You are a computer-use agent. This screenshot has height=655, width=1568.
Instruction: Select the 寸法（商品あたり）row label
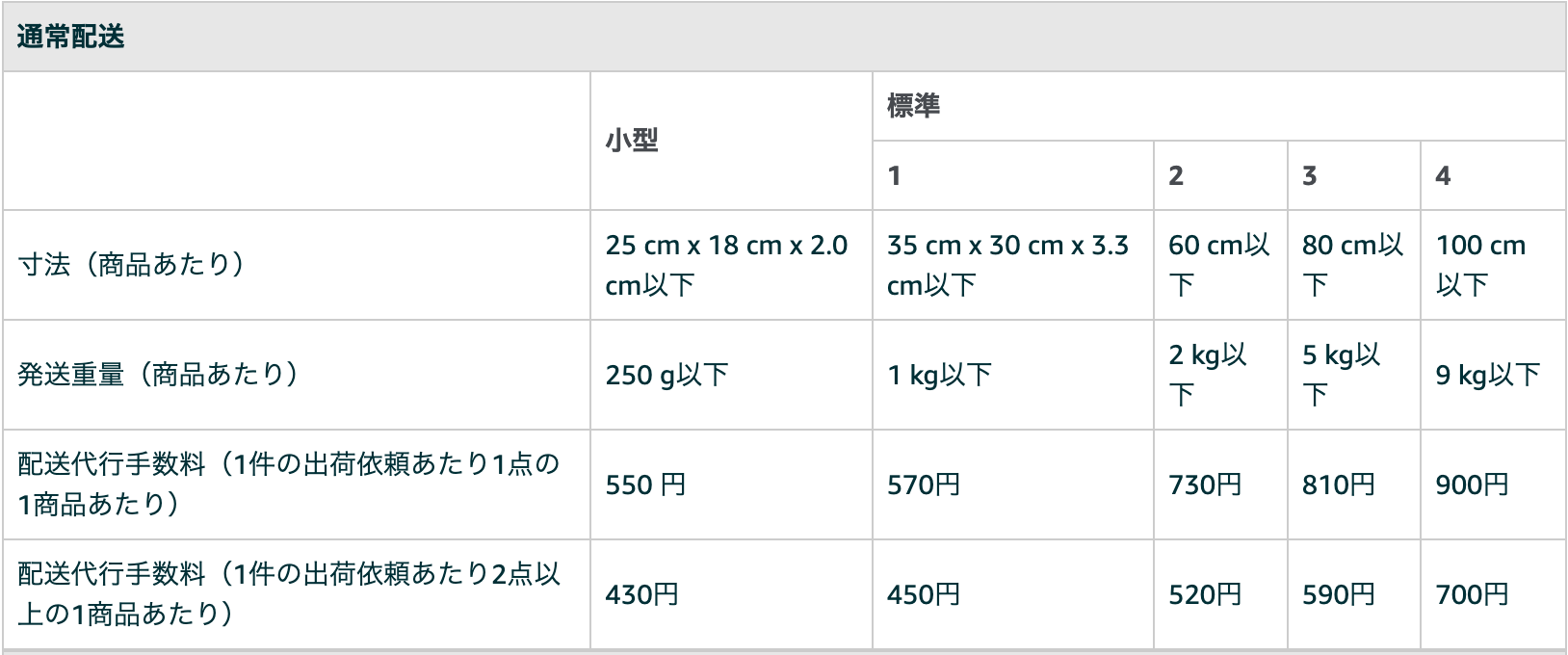click(x=131, y=265)
